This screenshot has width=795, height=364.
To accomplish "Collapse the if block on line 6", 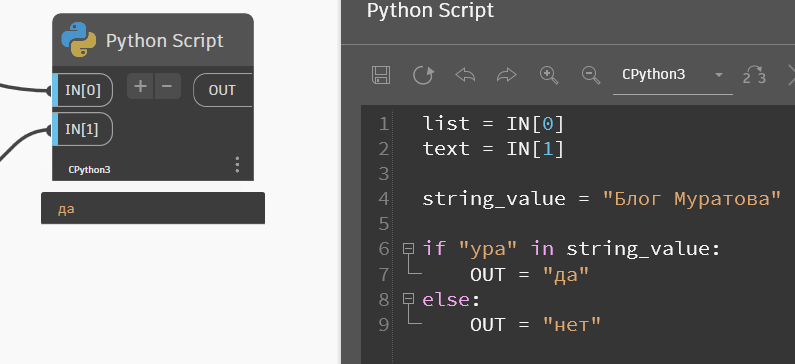I will [x=409, y=248].
